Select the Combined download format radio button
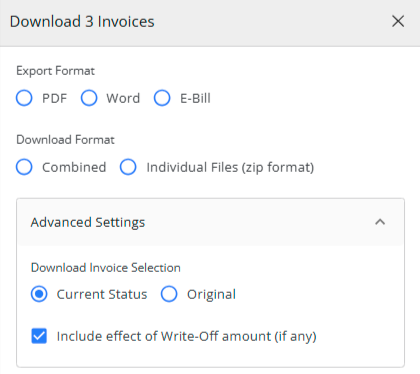The image size is (420, 374). click(x=24, y=167)
